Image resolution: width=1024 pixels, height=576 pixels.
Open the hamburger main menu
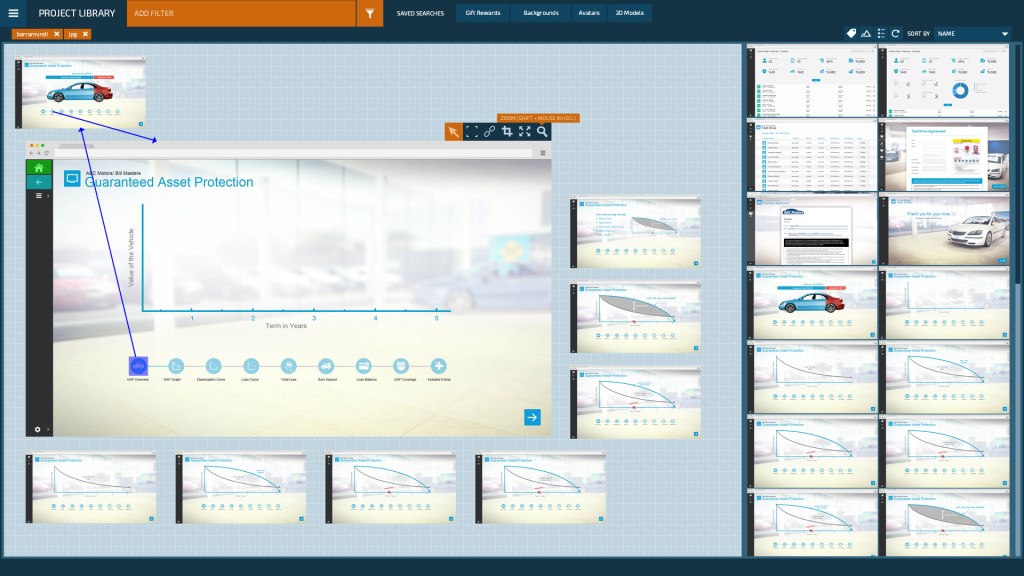tap(13, 13)
